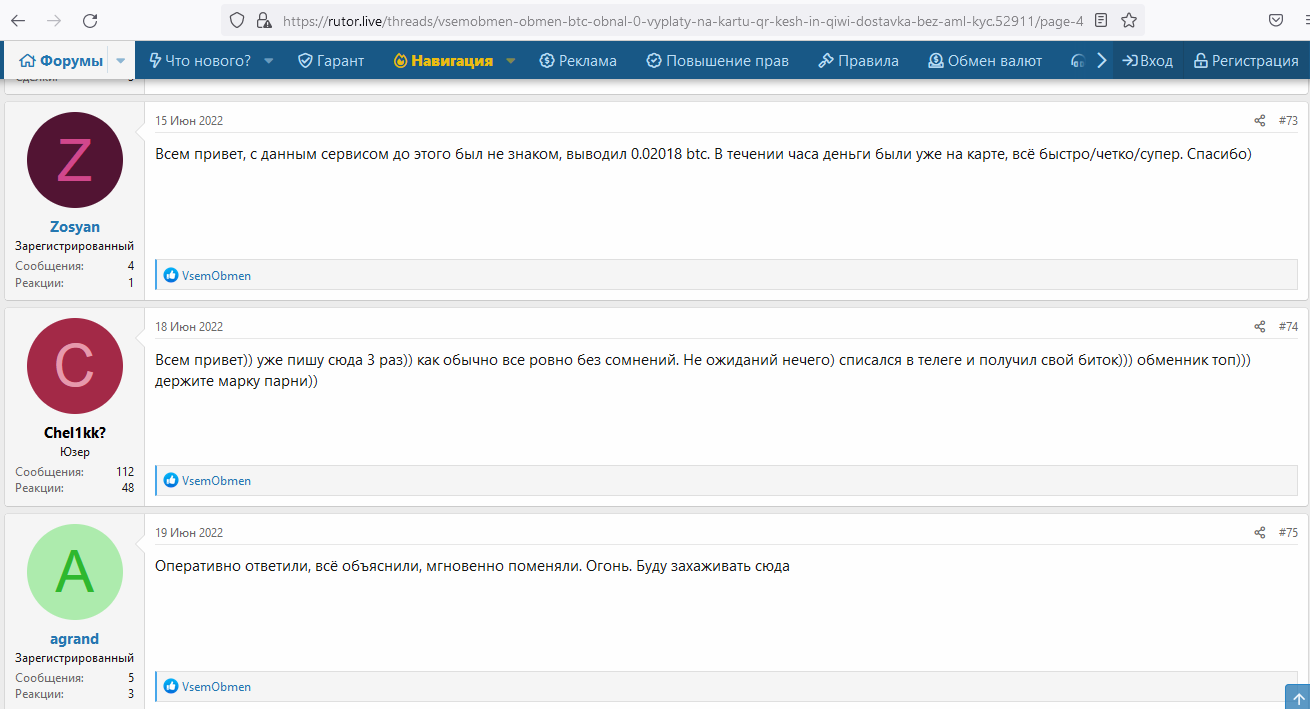Open Chel1kk? username profile link
Screen dimensions: 1310x709
tap(75, 433)
